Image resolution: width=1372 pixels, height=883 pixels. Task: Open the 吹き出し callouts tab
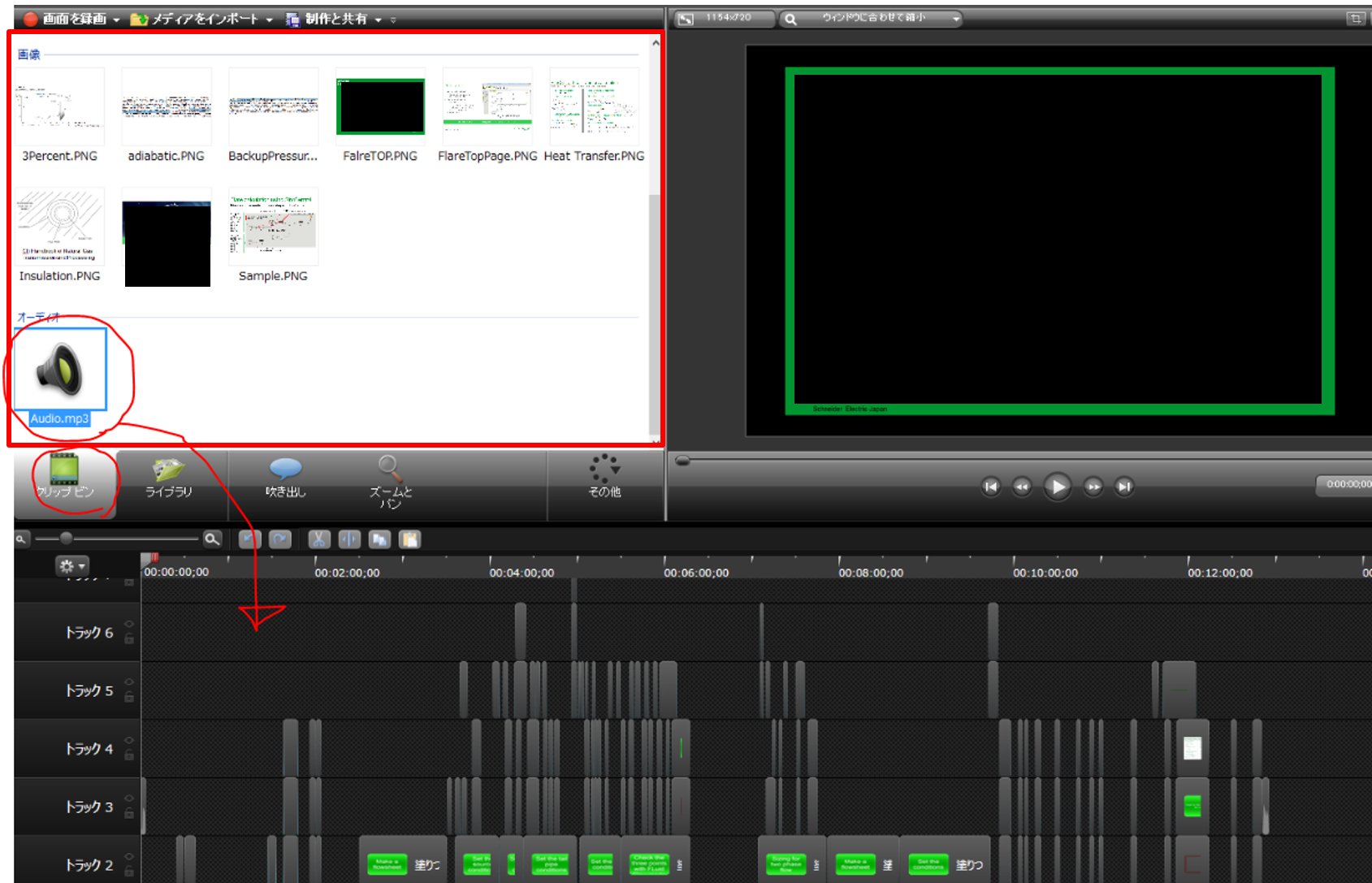tap(285, 478)
